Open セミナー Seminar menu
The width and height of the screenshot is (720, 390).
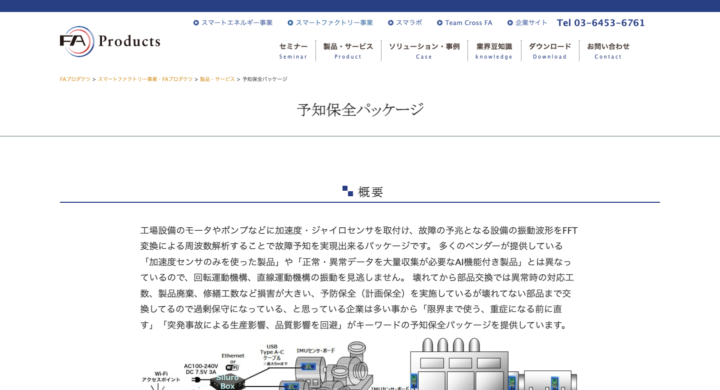click(293, 51)
